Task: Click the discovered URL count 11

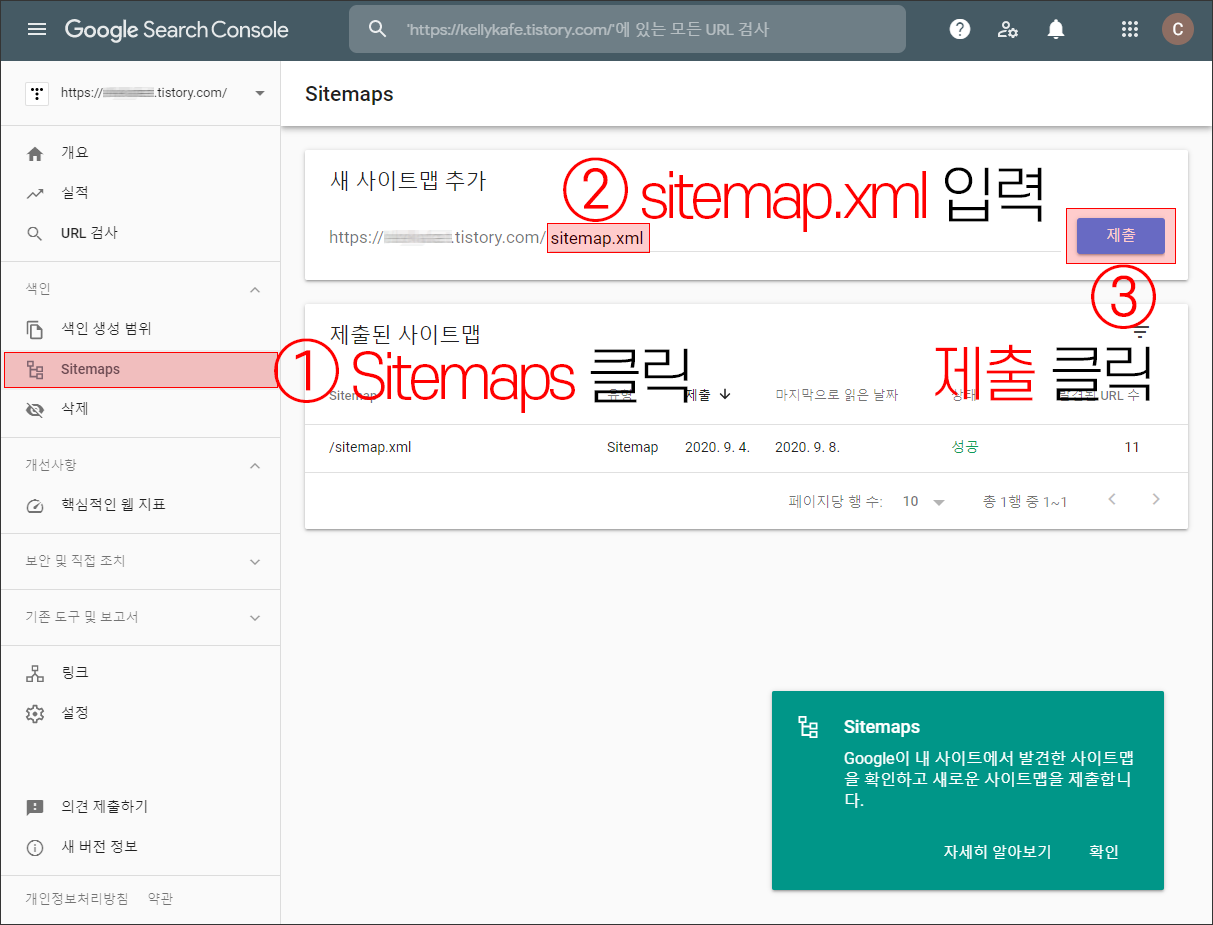Action: click(x=1132, y=447)
